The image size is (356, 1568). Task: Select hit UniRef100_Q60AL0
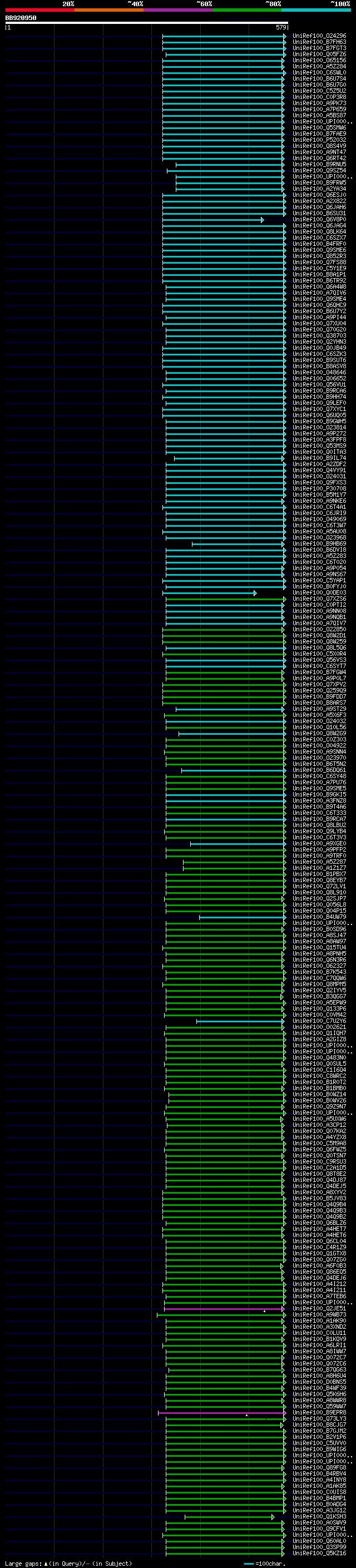(319, 1541)
